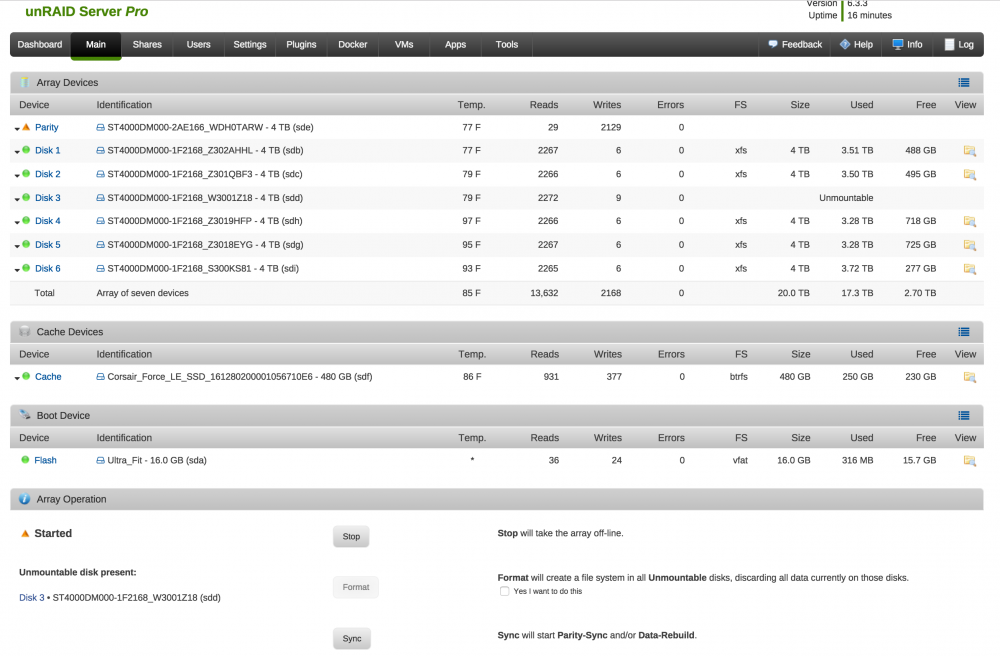Open the Parity device link

pyautogui.click(x=47, y=128)
